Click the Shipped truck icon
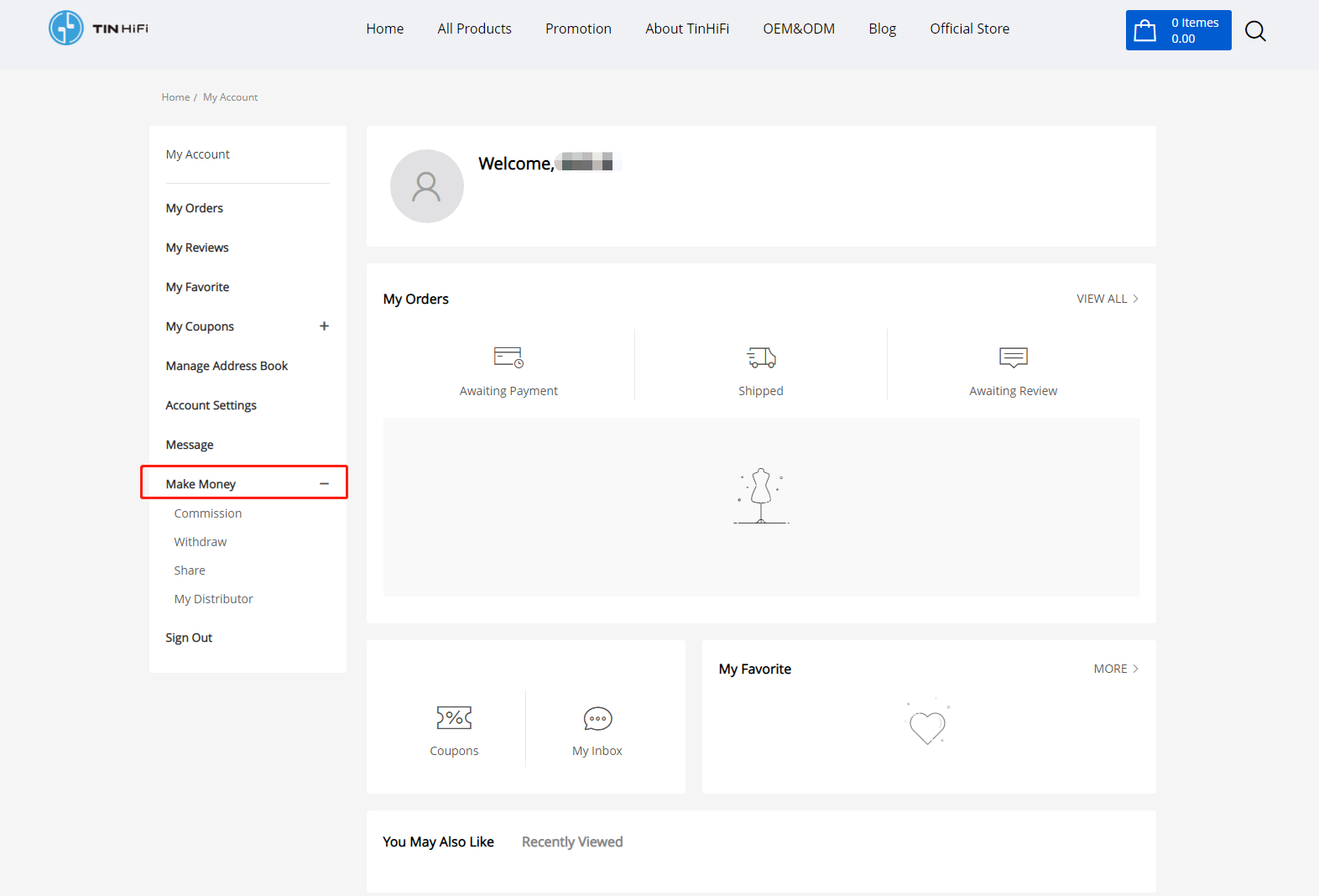This screenshot has width=1319, height=896. point(761,357)
